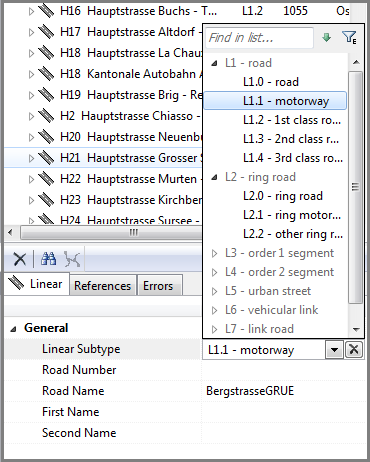Expand the H21 Hauptstrasse Grosser tree node
Viewport: 370px width, 462px height.
[31, 158]
